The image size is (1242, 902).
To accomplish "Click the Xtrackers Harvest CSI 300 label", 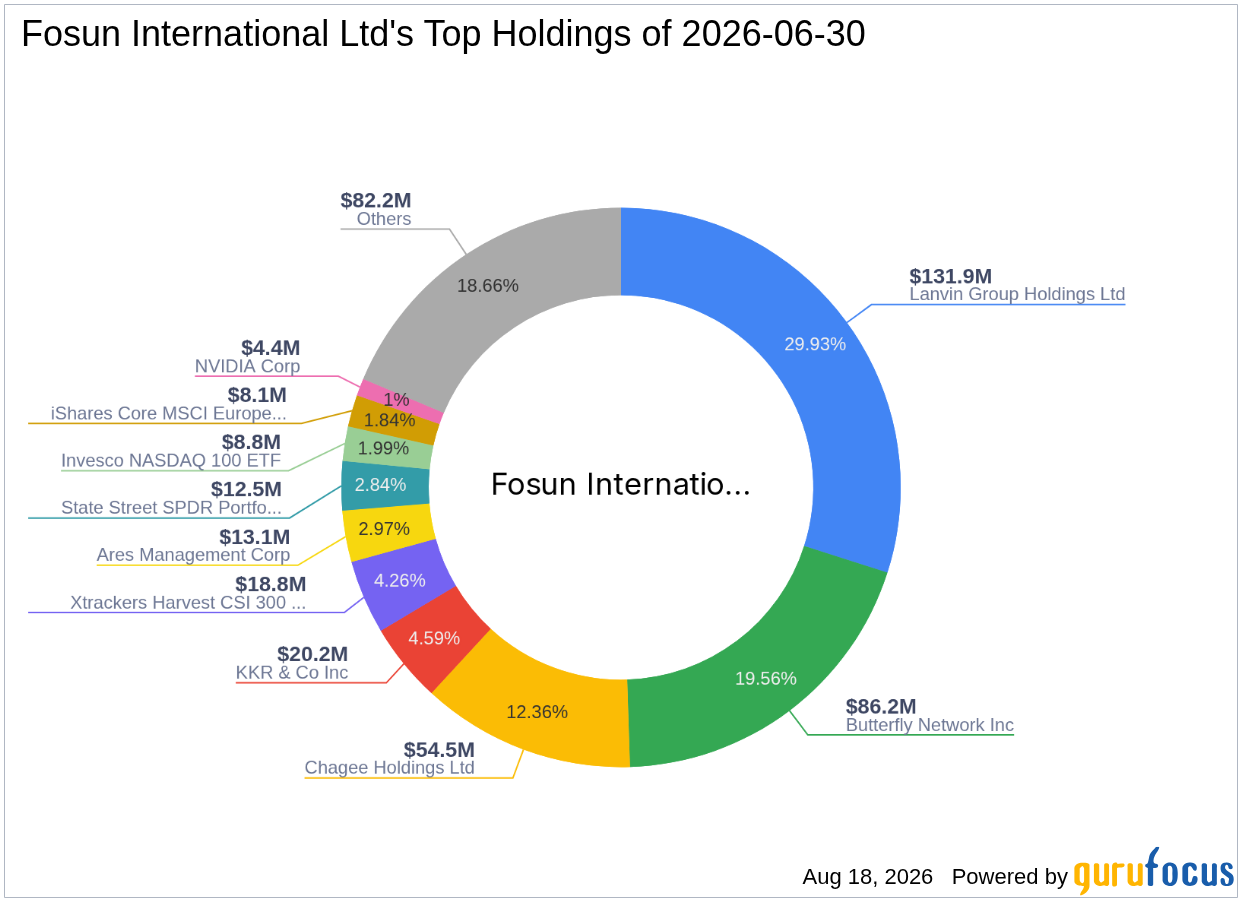I will (x=188, y=603).
